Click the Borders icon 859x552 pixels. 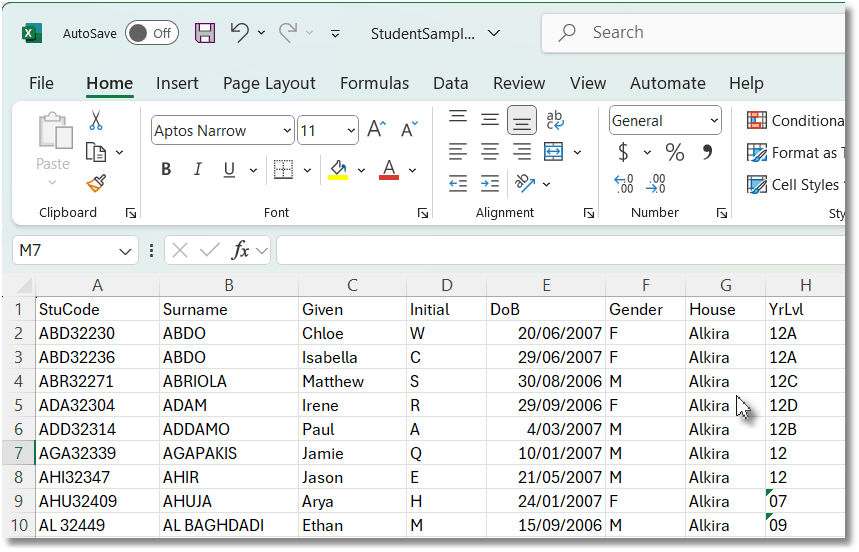click(x=283, y=170)
